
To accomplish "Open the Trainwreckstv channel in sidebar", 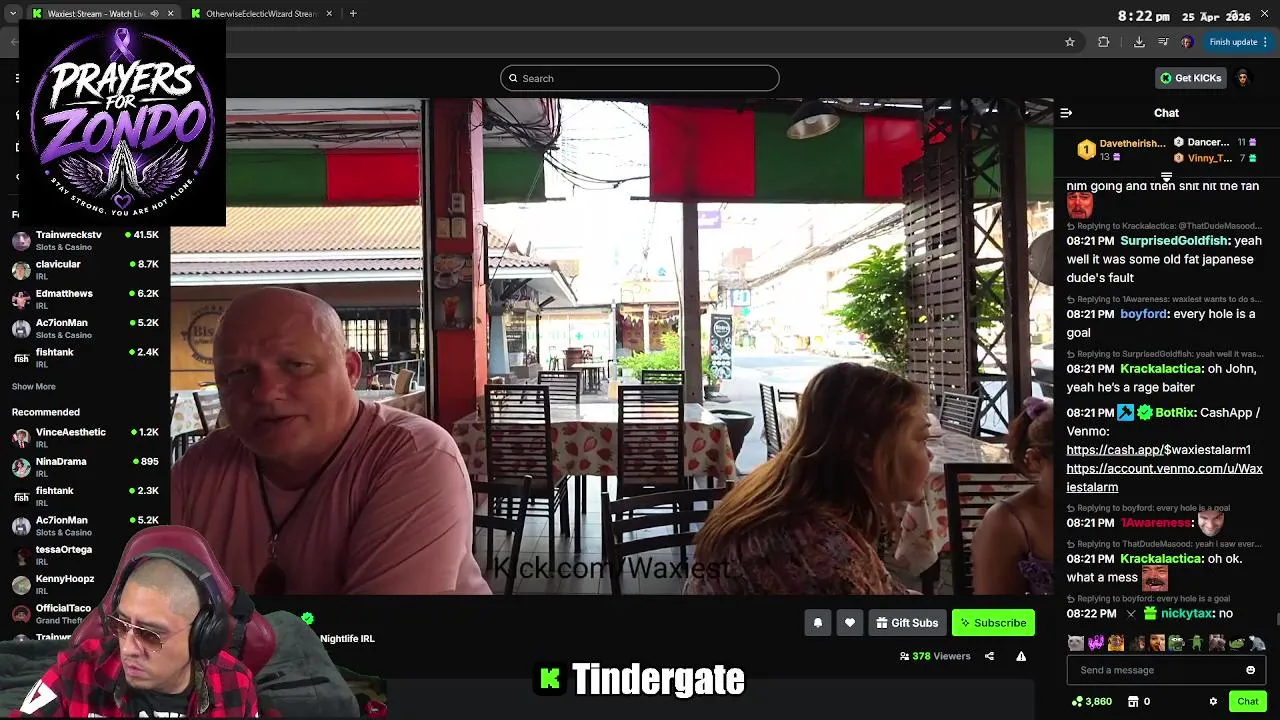I will (85, 241).
